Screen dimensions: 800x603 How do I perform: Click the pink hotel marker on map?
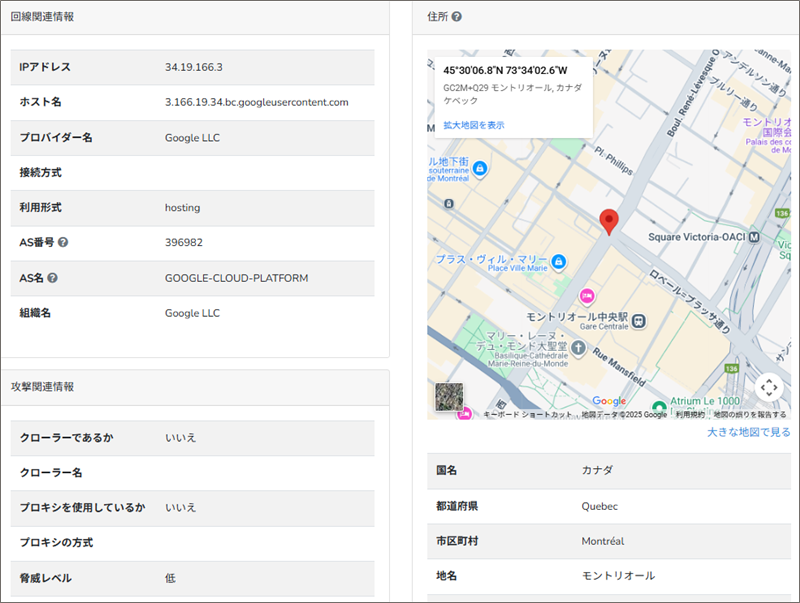[587, 296]
